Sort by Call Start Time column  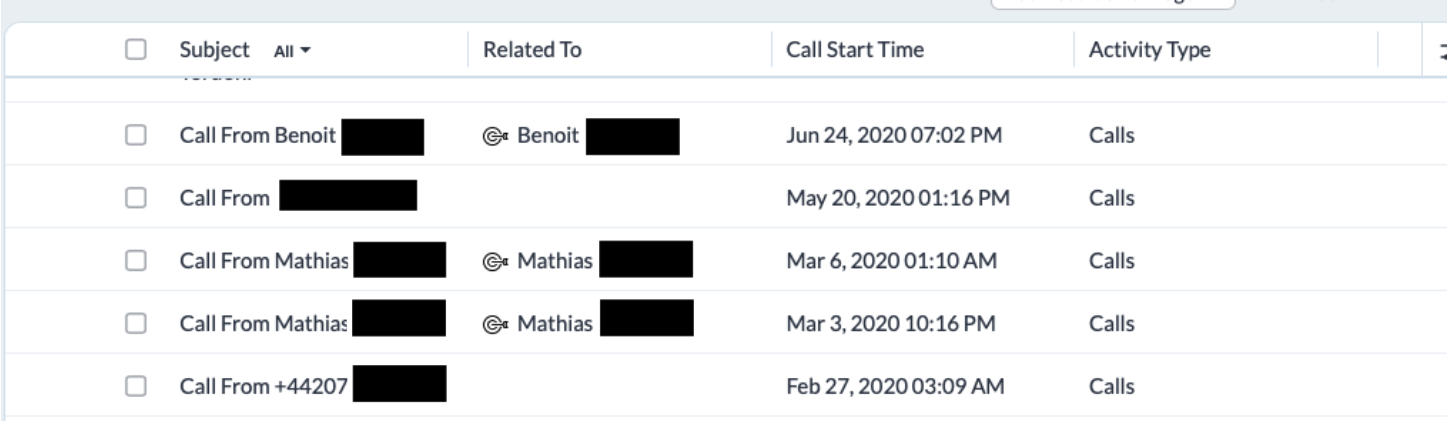(x=854, y=49)
